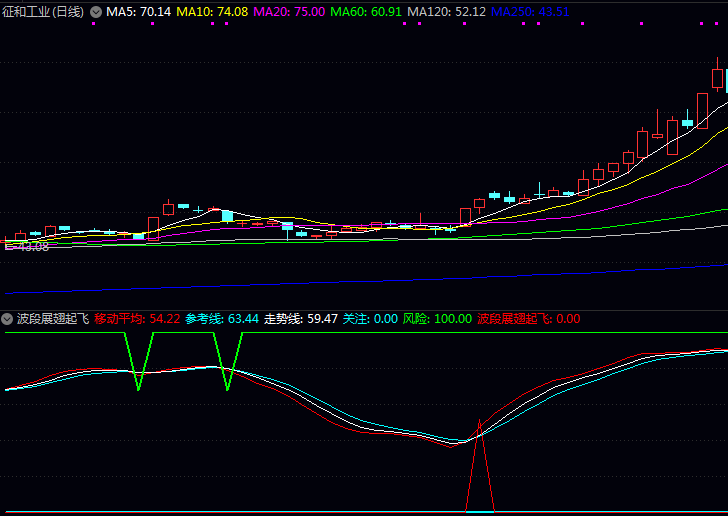Click the green MA60 value label
728x516 pixels.
(x=366, y=12)
